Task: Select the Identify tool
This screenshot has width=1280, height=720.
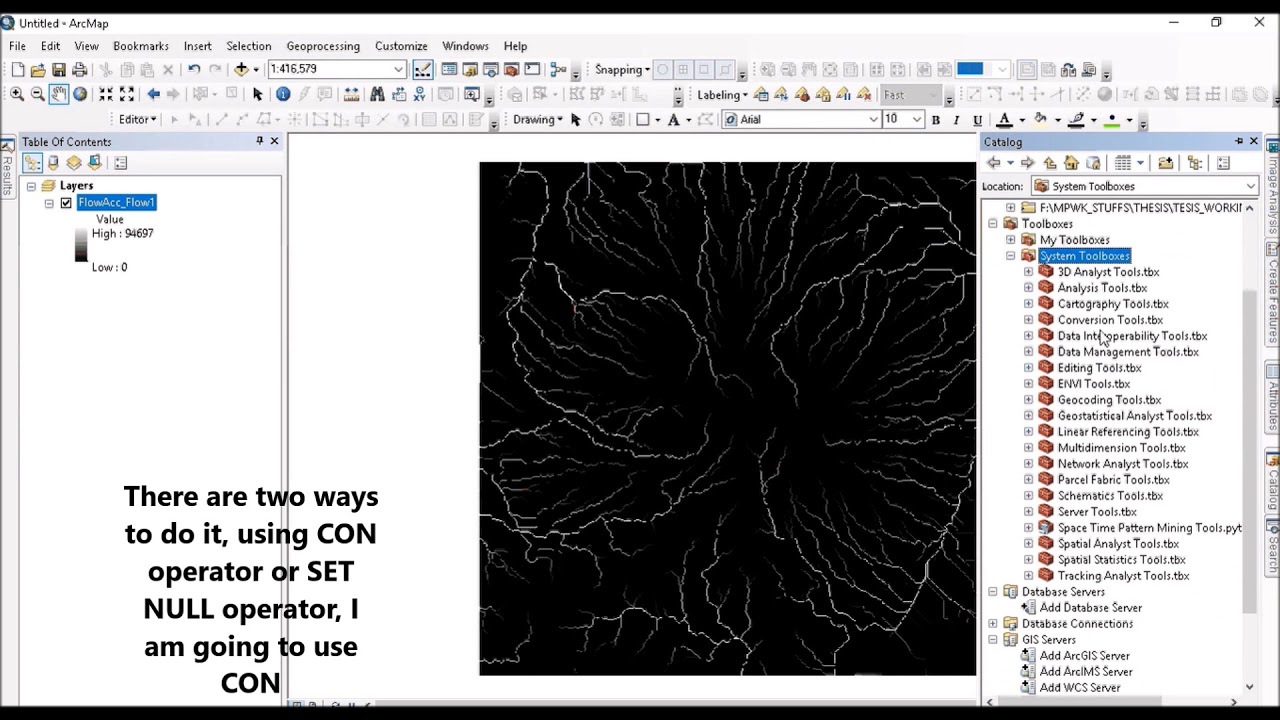Action: pos(283,94)
